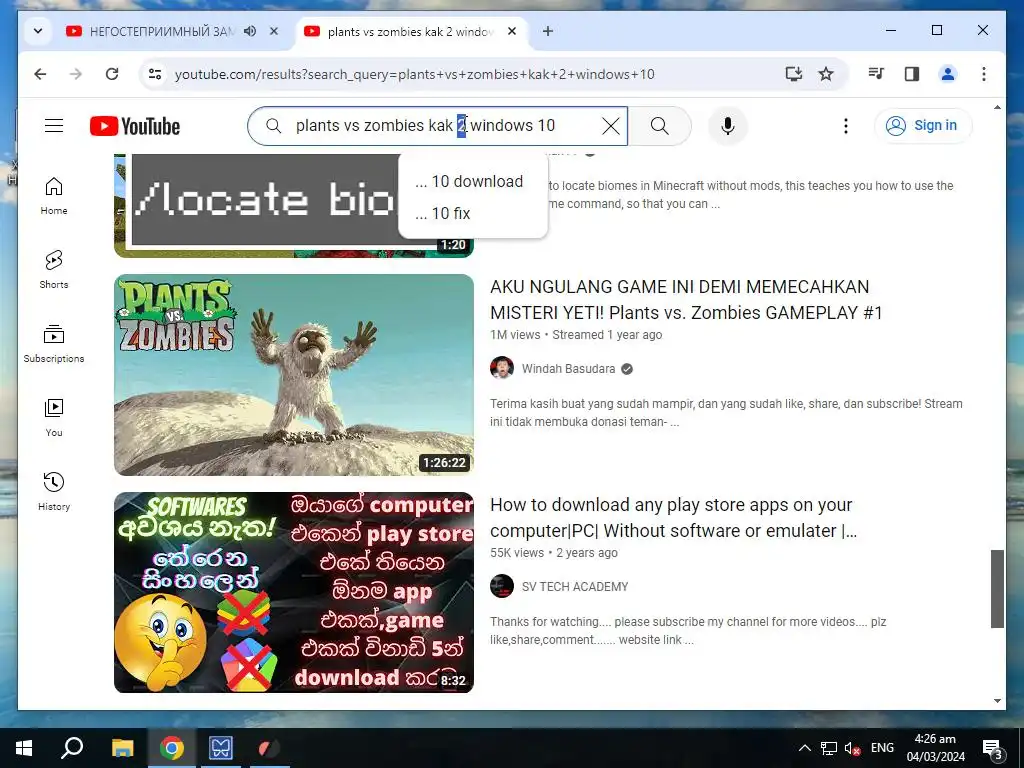Visit the SV TECH ACADEMY channel name
The width and height of the screenshot is (1024, 768).
575,586
